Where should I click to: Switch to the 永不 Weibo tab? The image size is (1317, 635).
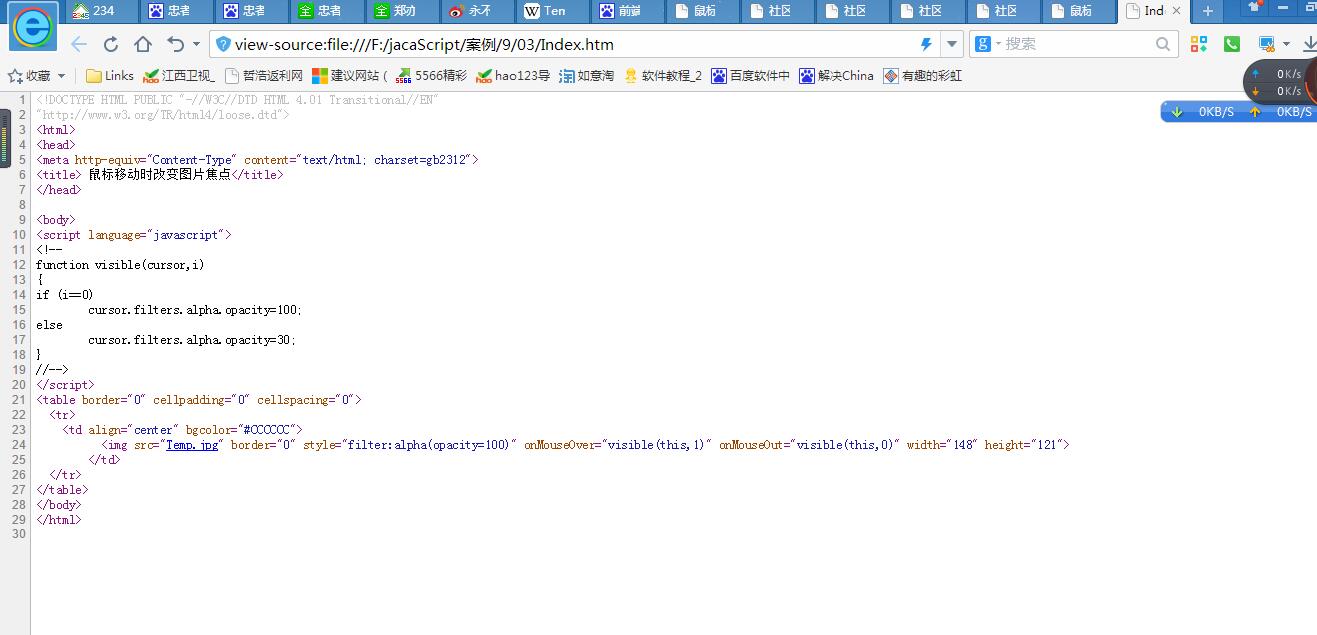point(479,11)
